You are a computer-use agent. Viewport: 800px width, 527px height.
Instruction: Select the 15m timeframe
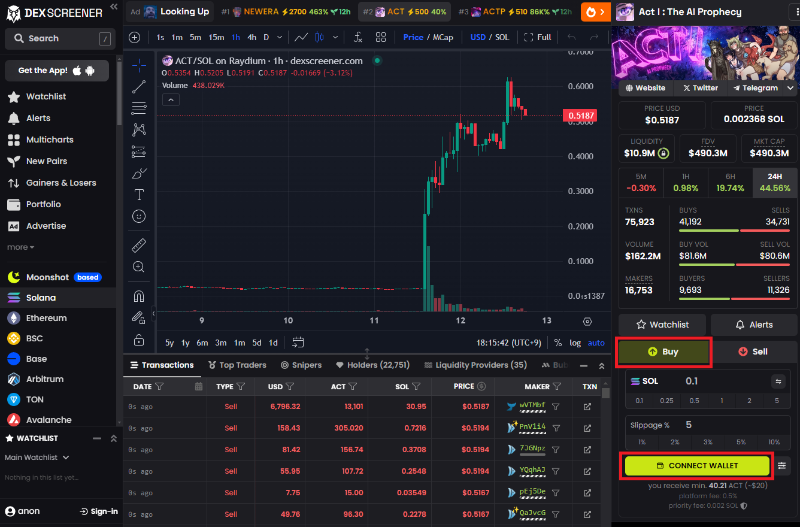pos(216,37)
